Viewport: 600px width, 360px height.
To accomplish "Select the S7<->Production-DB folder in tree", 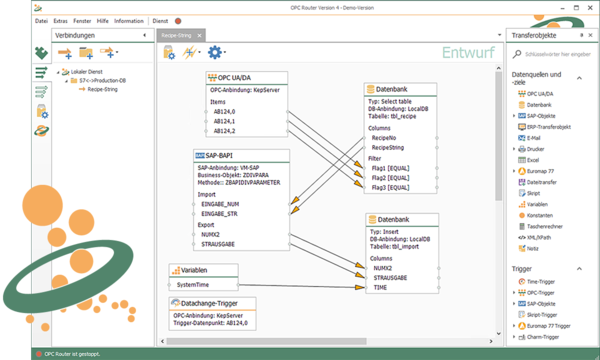I will click(98, 81).
